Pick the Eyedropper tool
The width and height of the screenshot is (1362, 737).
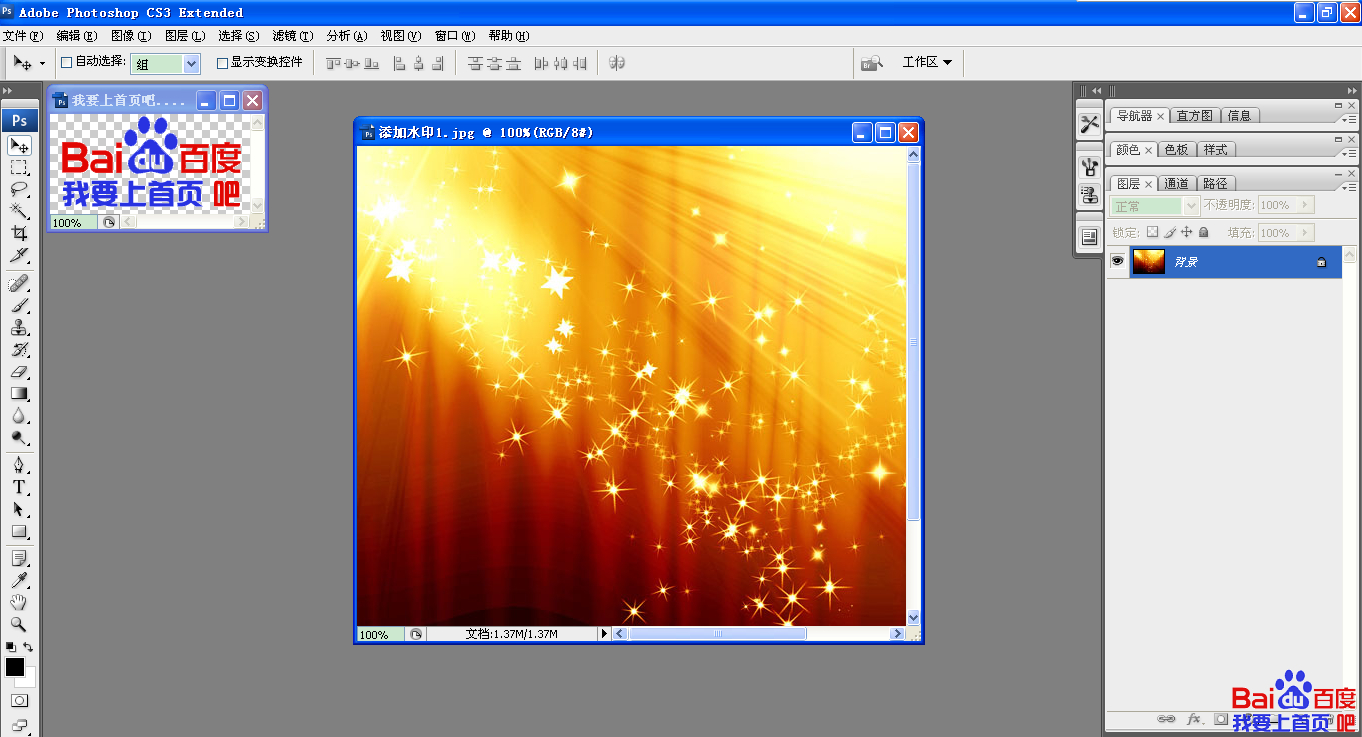click(19, 580)
